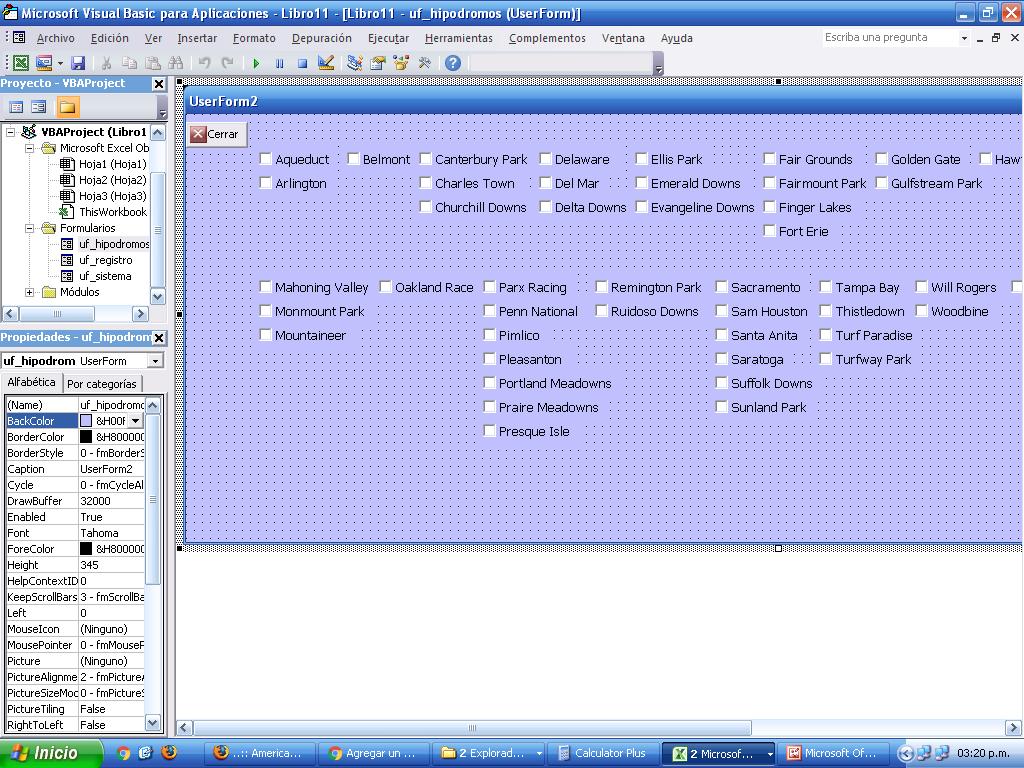Select the ForeColor black swatch
1024x768 pixels.
pos(86,549)
